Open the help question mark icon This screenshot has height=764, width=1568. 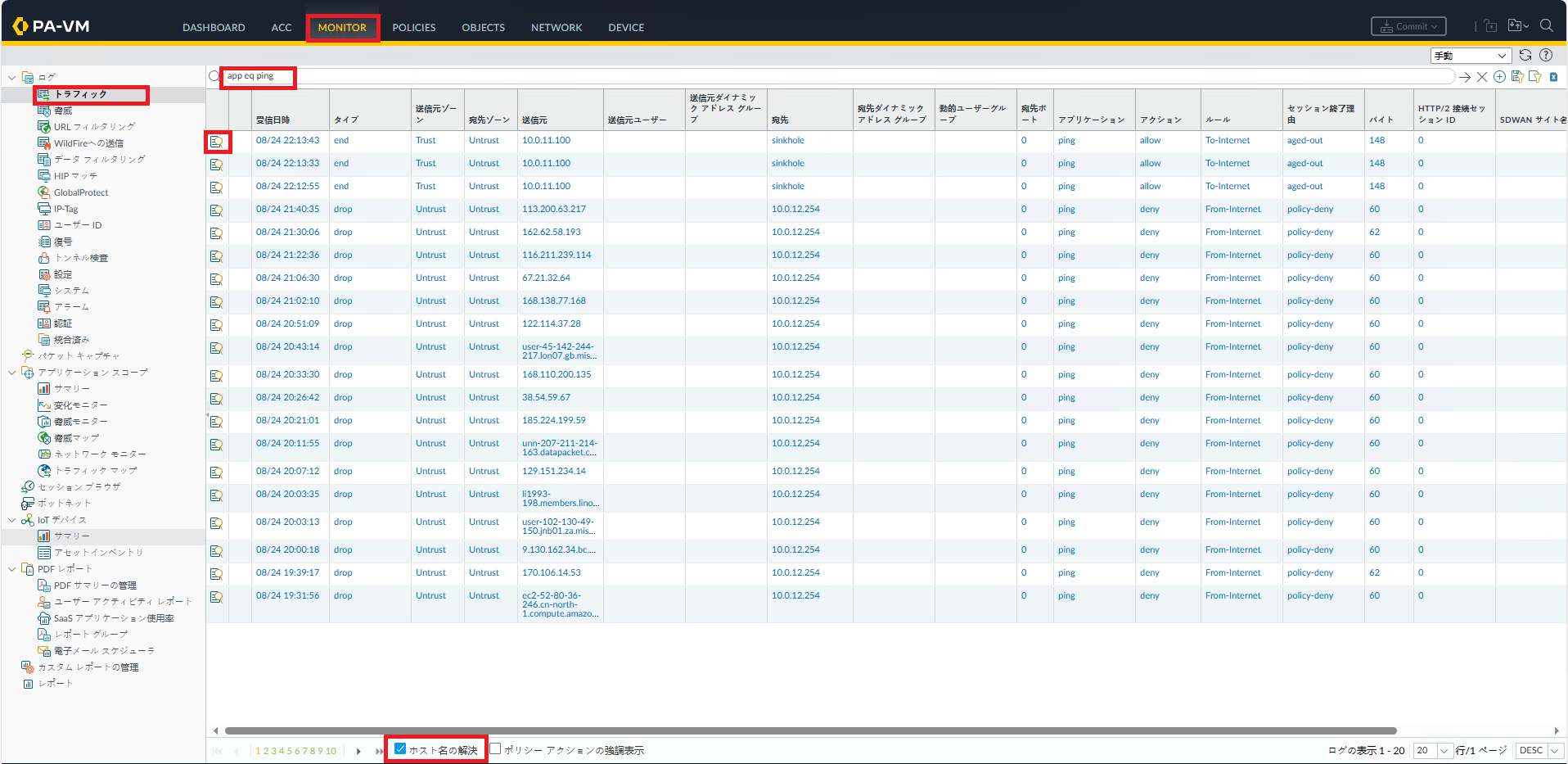pyautogui.click(x=1546, y=55)
